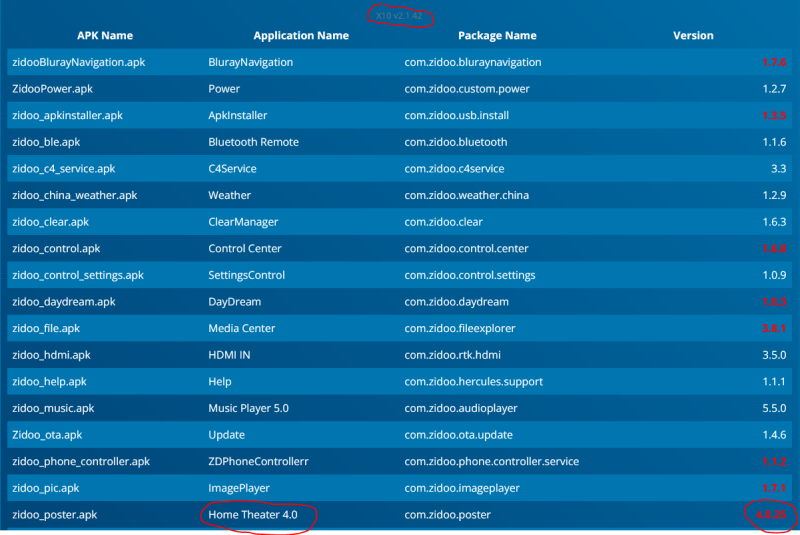The width and height of the screenshot is (800, 535).
Task: Click the Version column header
Action: pyautogui.click(x=693, y=36)
